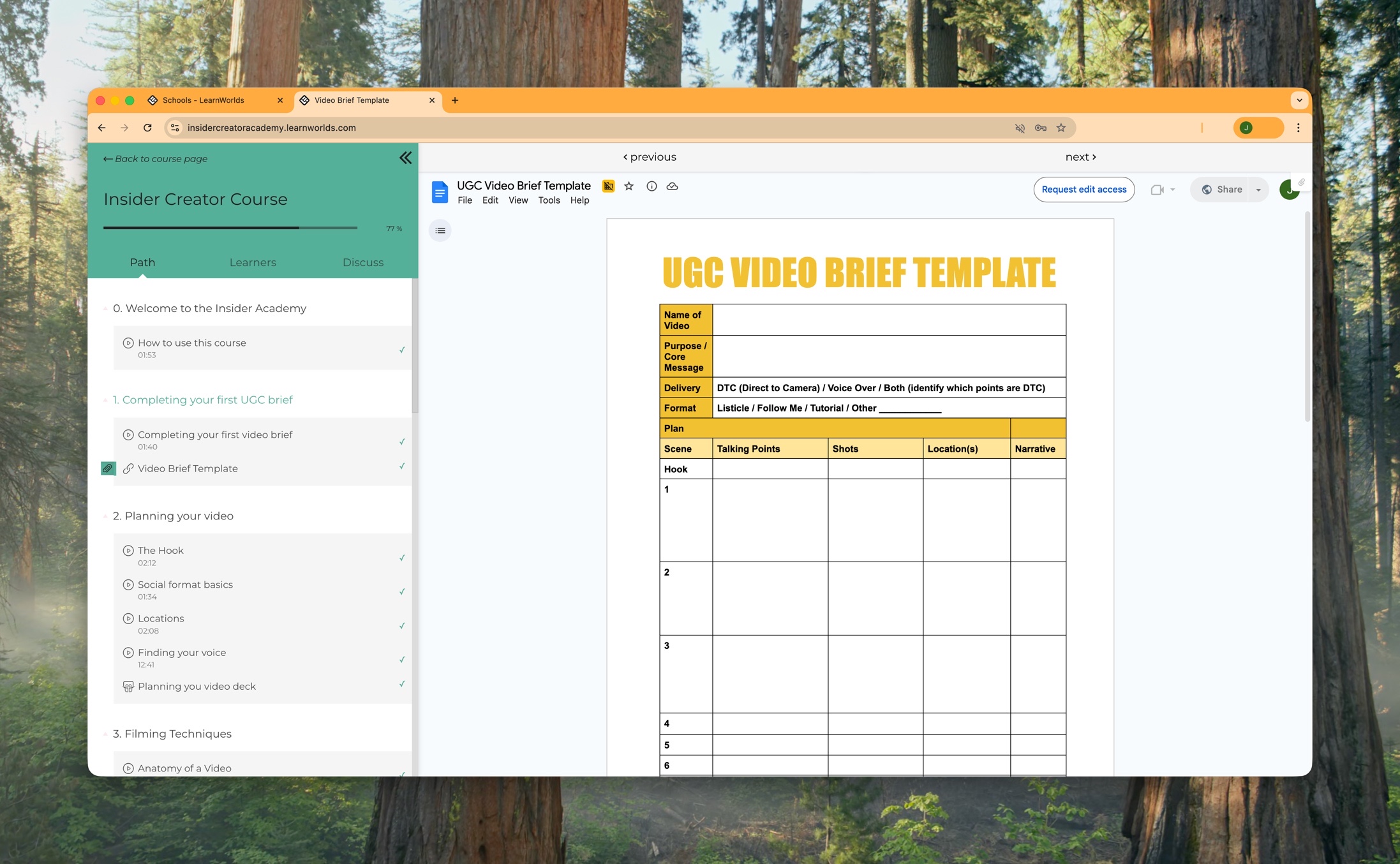This screenshot has height=864, width=1400.
Task: Click the Google Docs home icon
Action: point(440,192)
